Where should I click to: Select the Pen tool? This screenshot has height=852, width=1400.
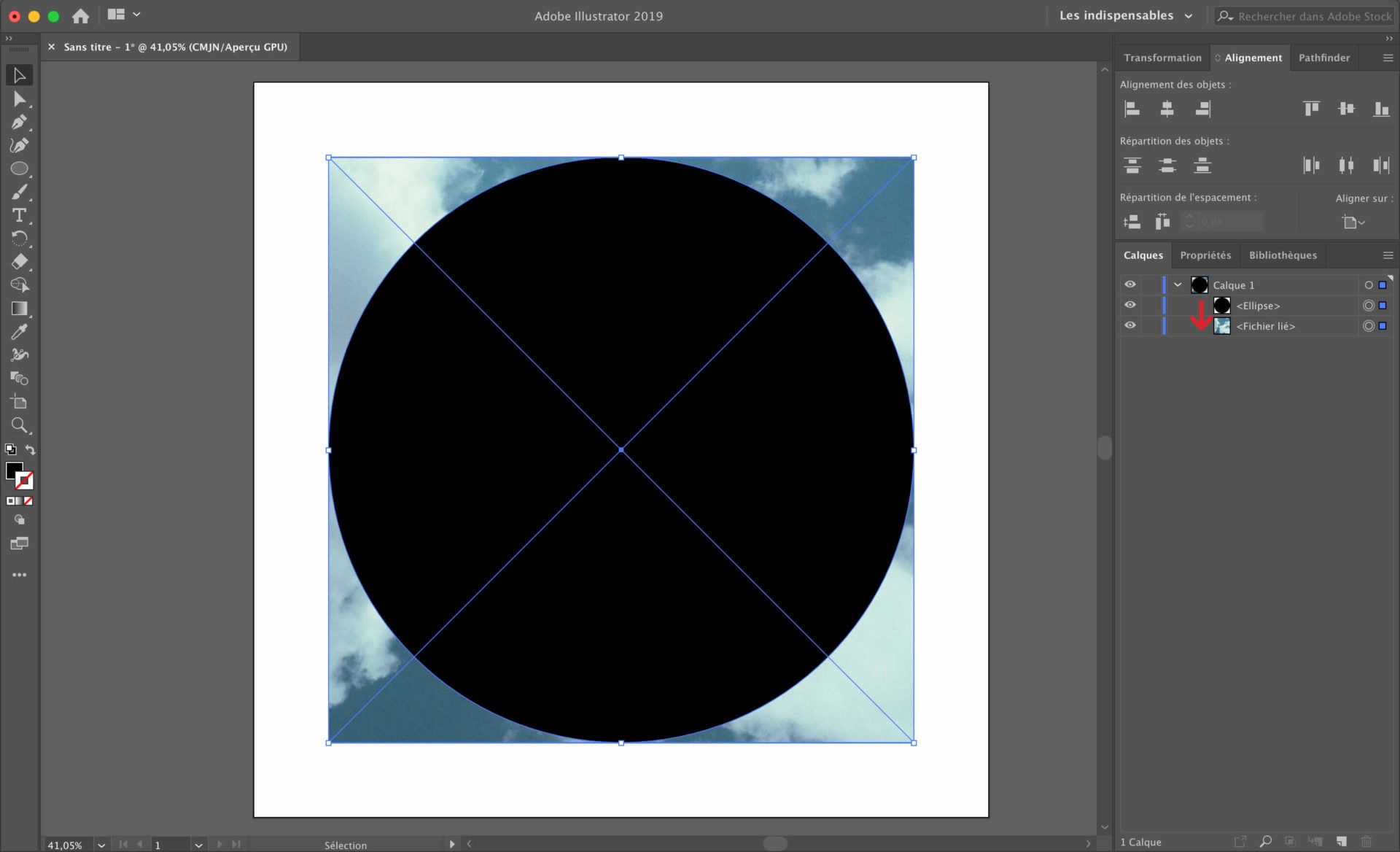[19, 122]
